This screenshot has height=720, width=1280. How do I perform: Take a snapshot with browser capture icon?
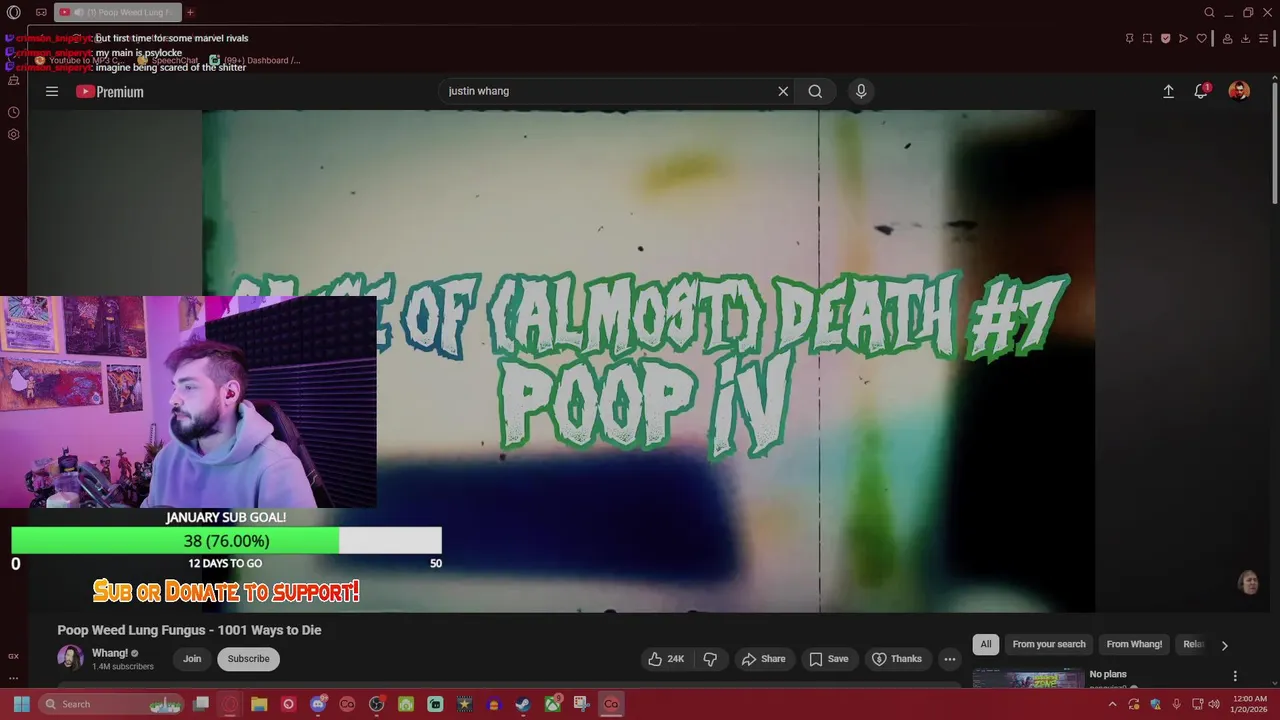1147,39
